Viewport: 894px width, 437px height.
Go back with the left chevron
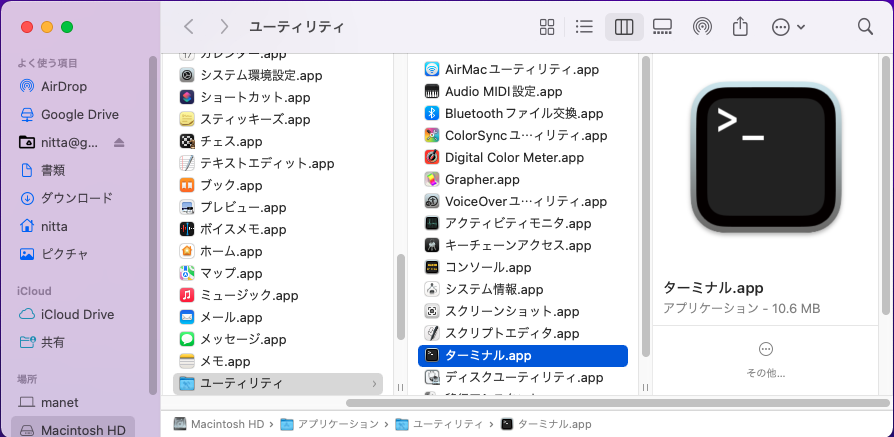click(x=189, y=27)
